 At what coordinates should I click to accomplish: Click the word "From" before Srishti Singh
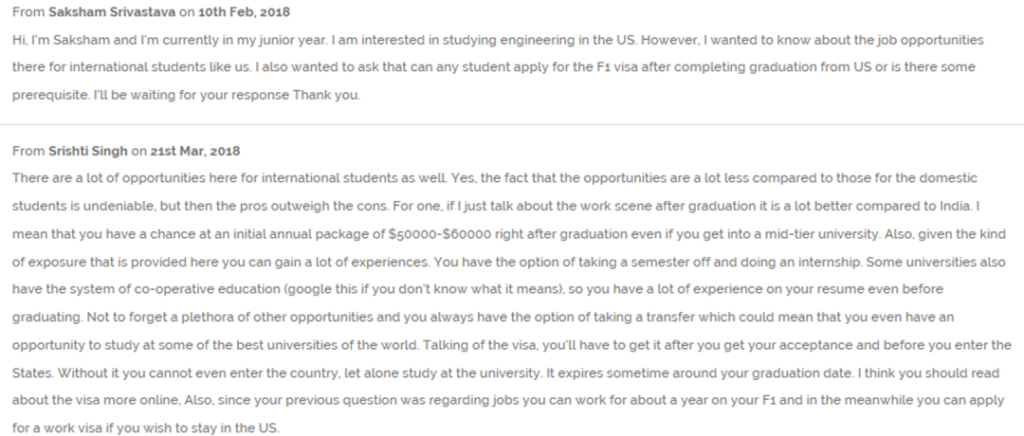pos(28,151)
